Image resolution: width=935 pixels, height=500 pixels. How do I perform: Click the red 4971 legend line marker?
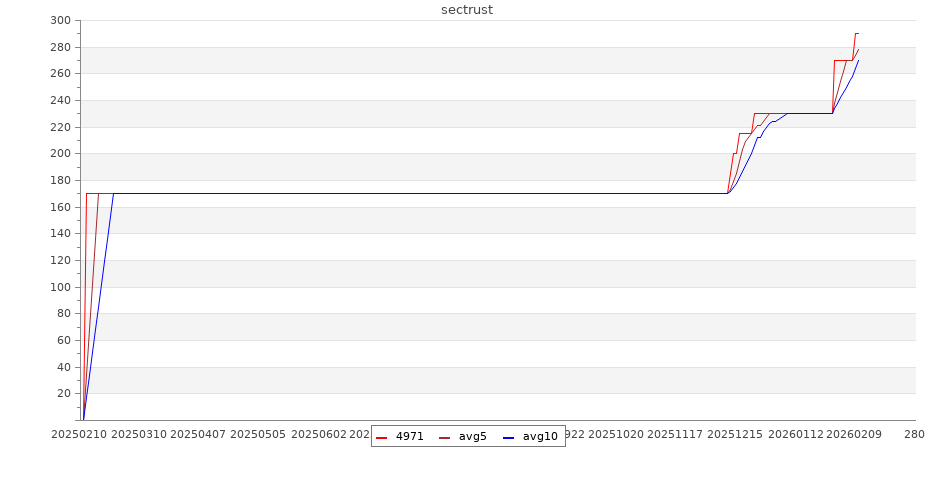[x=381, y=437]
